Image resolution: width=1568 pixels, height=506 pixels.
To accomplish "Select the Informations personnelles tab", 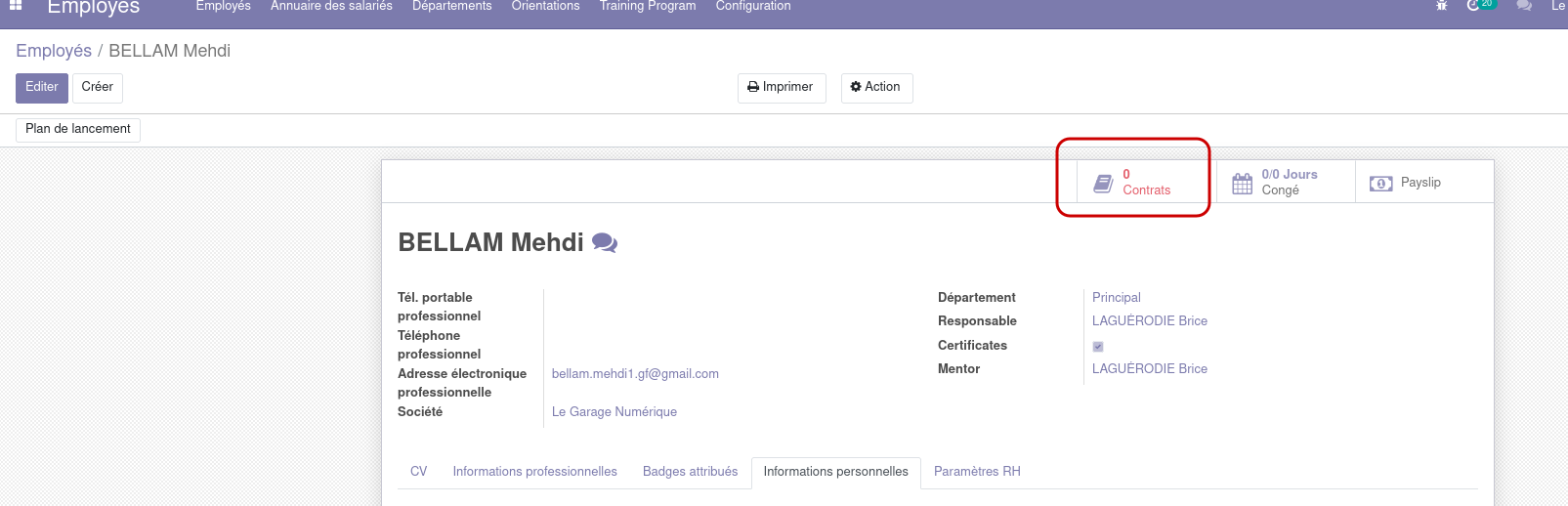I will tap(835, 472).
